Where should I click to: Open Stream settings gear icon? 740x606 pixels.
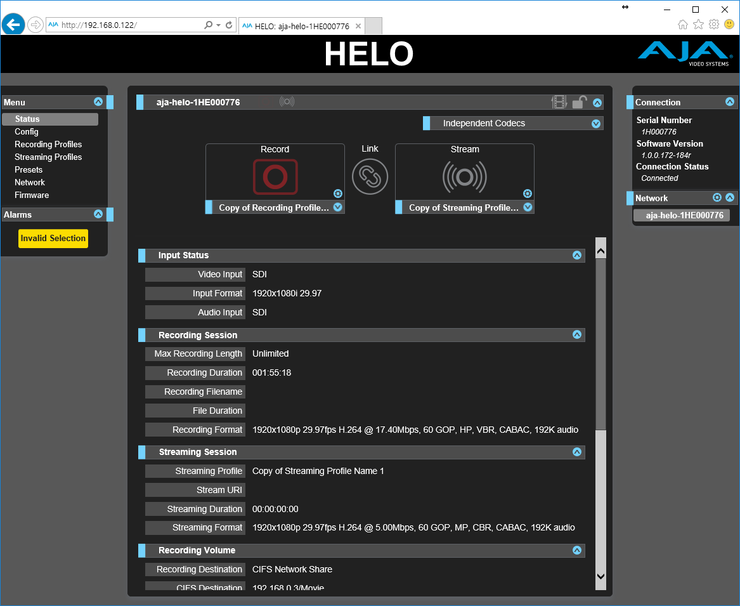coord(528,194)
